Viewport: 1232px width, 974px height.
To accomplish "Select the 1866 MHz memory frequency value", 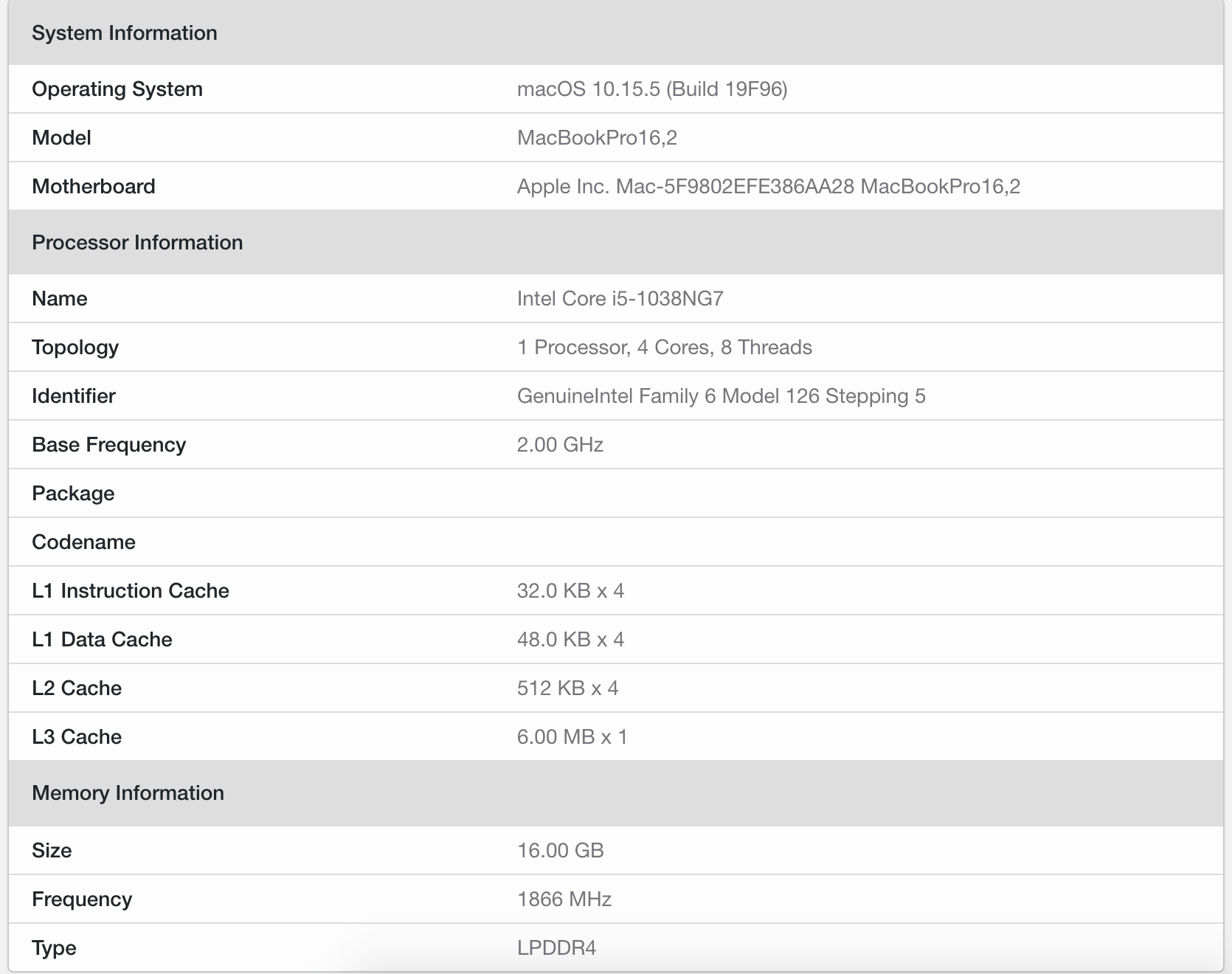I will (x=564, y=899).
